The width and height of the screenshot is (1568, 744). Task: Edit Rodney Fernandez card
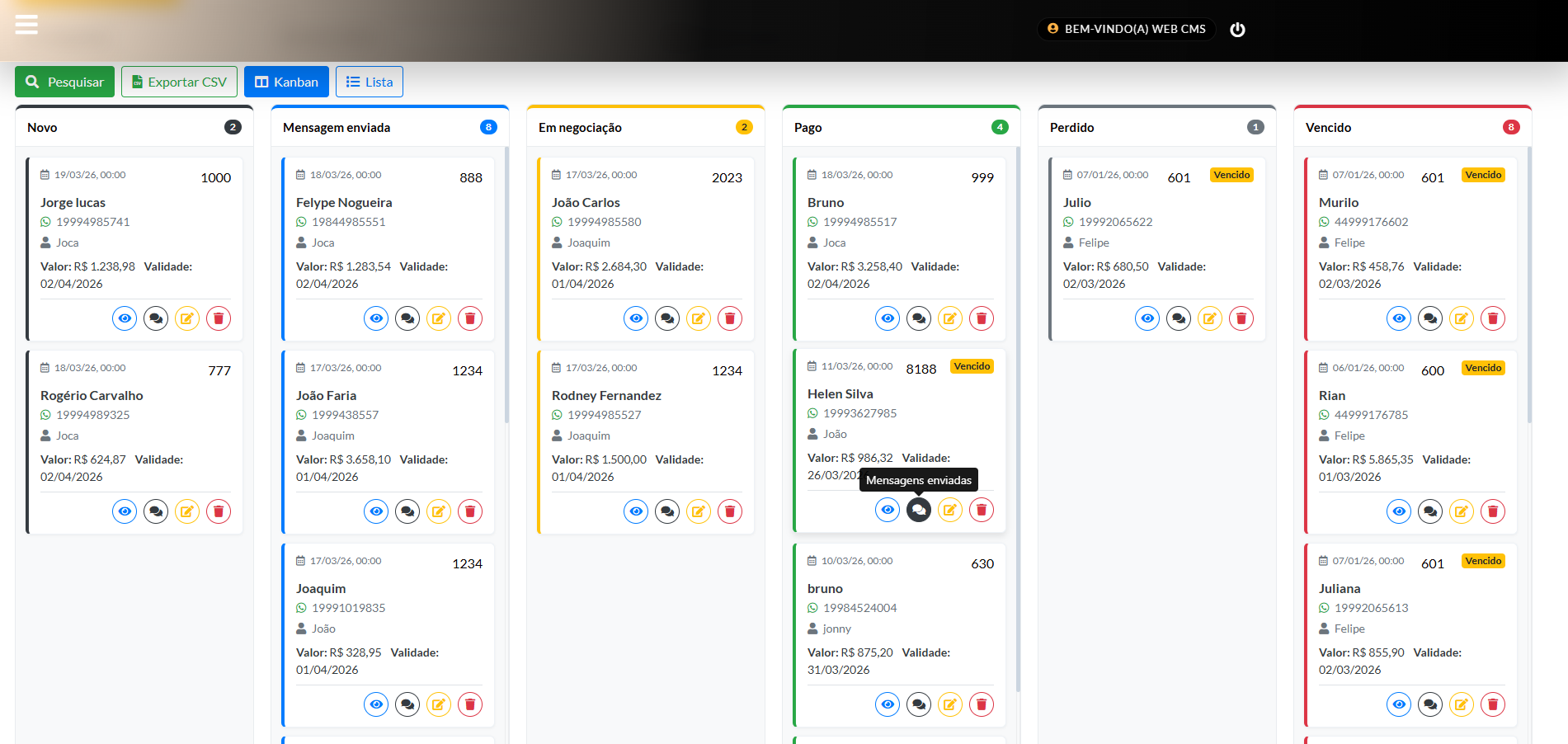coord(699,511)
